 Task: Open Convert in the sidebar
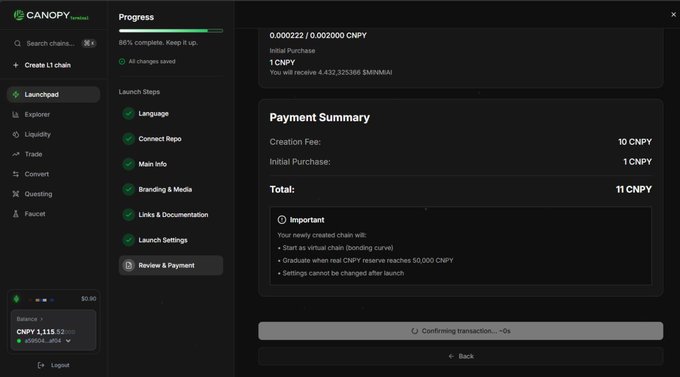pyautogui.click(x=36, y=174)
